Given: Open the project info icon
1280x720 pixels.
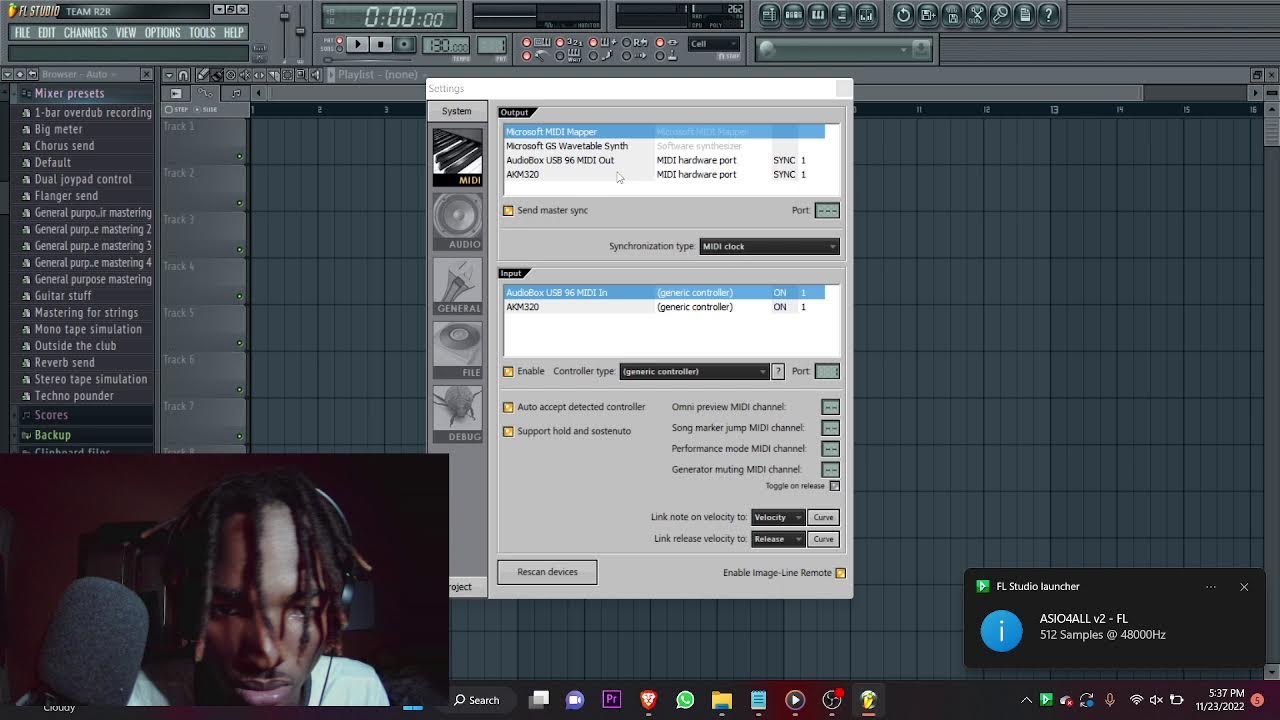Looking at the screenshot, I should pos(1025,15).
